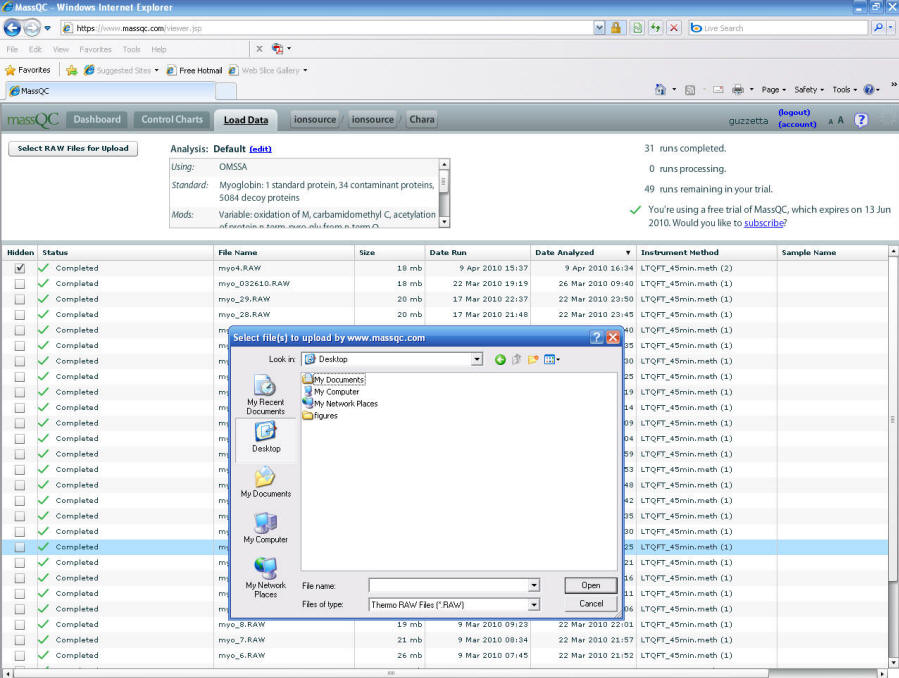Click the IE Help question mark icon
The image size is (899, 678).
click(x=869, y=89)
